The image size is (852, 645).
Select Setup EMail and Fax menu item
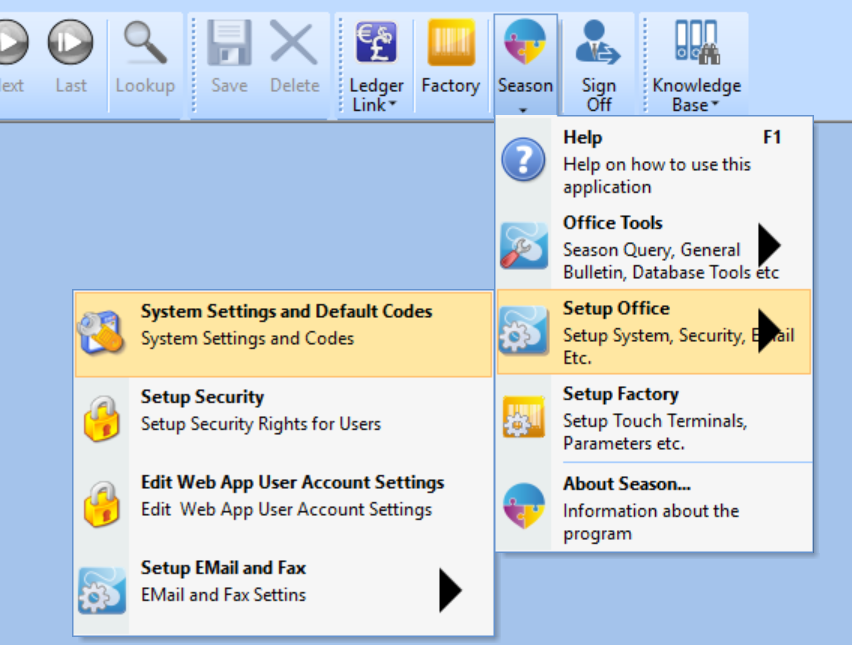pos(283,591)
